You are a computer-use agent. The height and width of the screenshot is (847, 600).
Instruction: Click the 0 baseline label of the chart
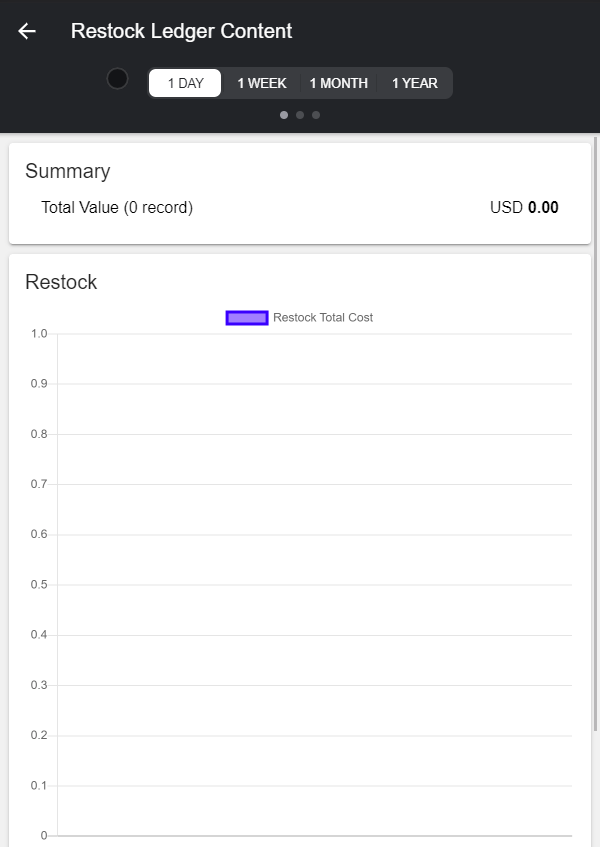pyautogui.click(x=44, y=835)
